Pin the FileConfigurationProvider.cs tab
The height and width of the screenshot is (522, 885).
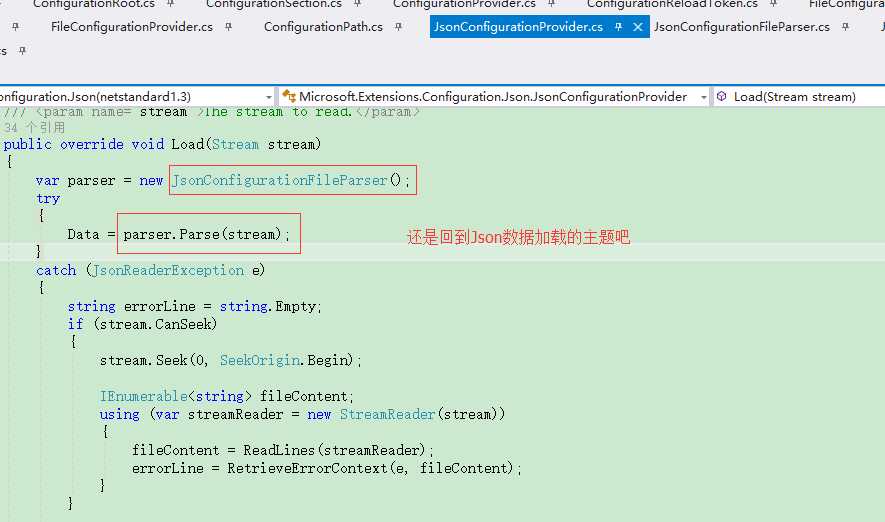[x=228, y=27]
